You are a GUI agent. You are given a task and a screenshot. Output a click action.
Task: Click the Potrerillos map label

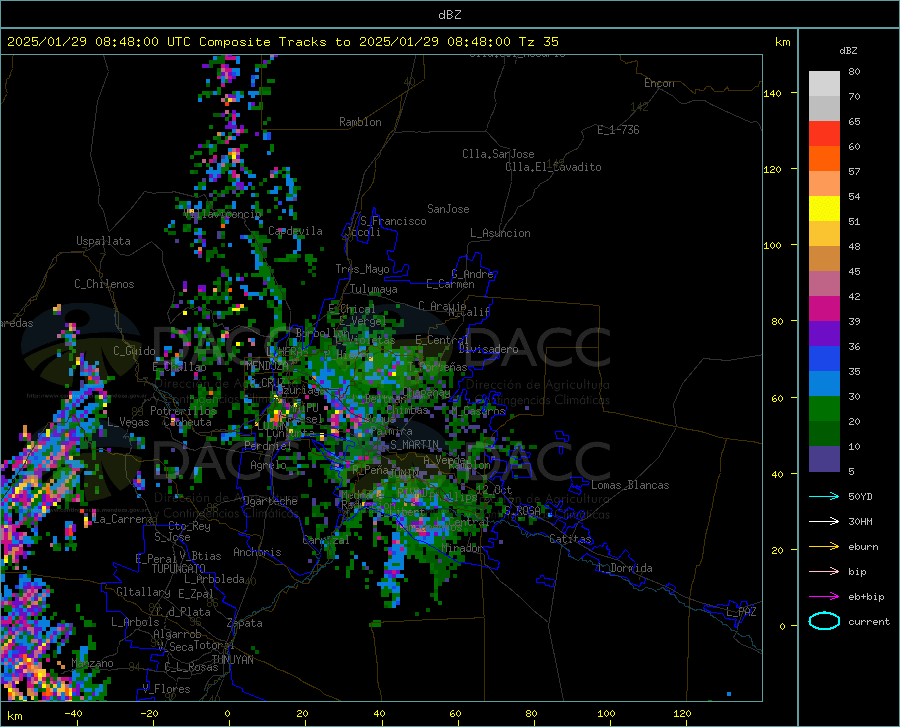click(x=184, y=411)
